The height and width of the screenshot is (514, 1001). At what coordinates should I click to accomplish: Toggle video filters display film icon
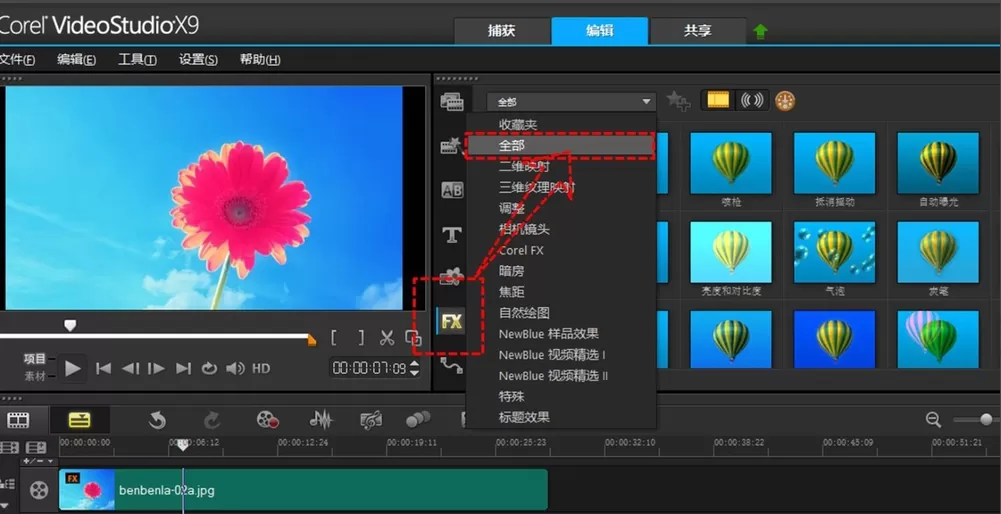pos(718,100)
